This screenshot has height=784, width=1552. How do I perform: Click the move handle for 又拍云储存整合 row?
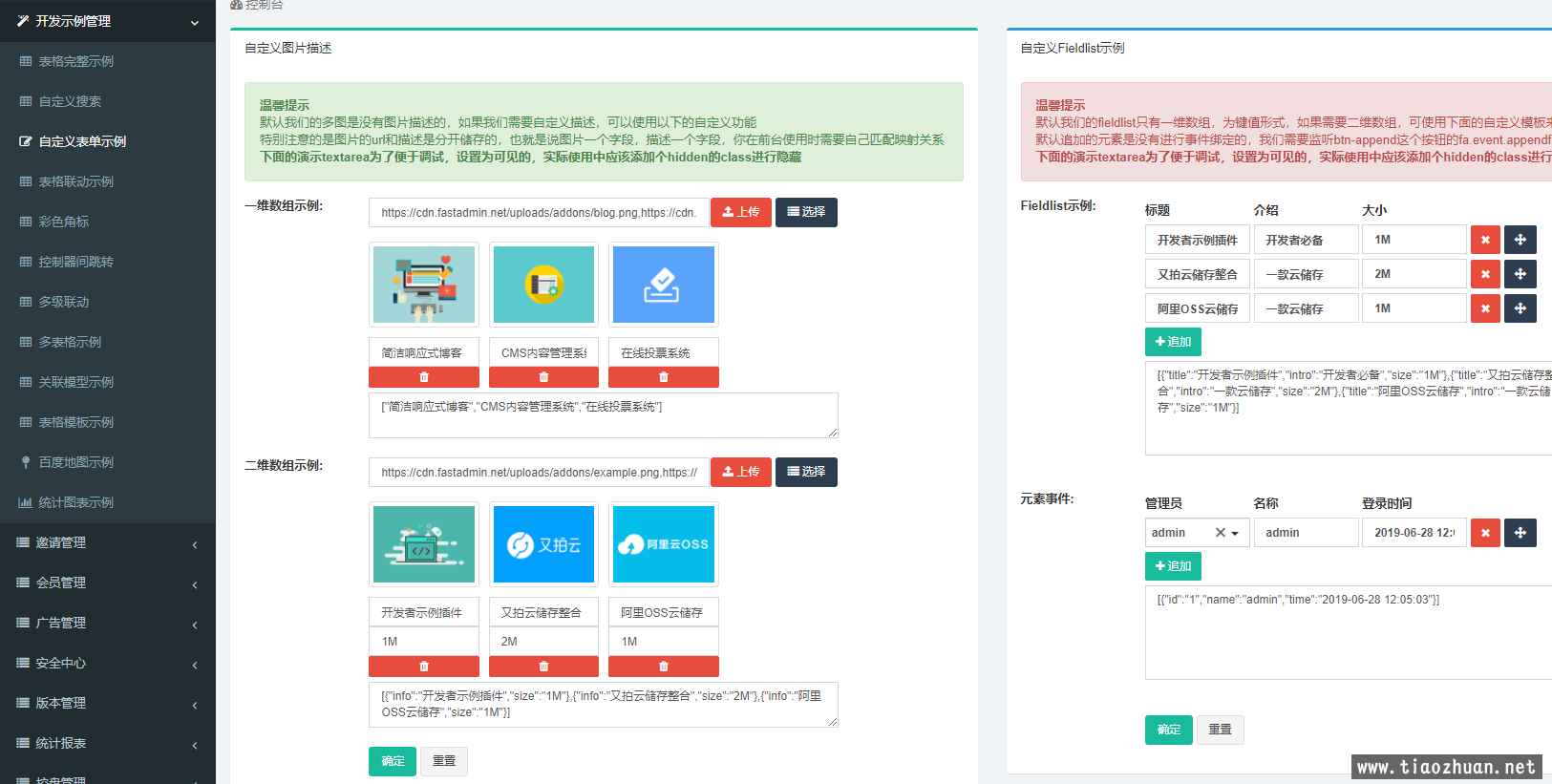click(x=1520, y=274)
